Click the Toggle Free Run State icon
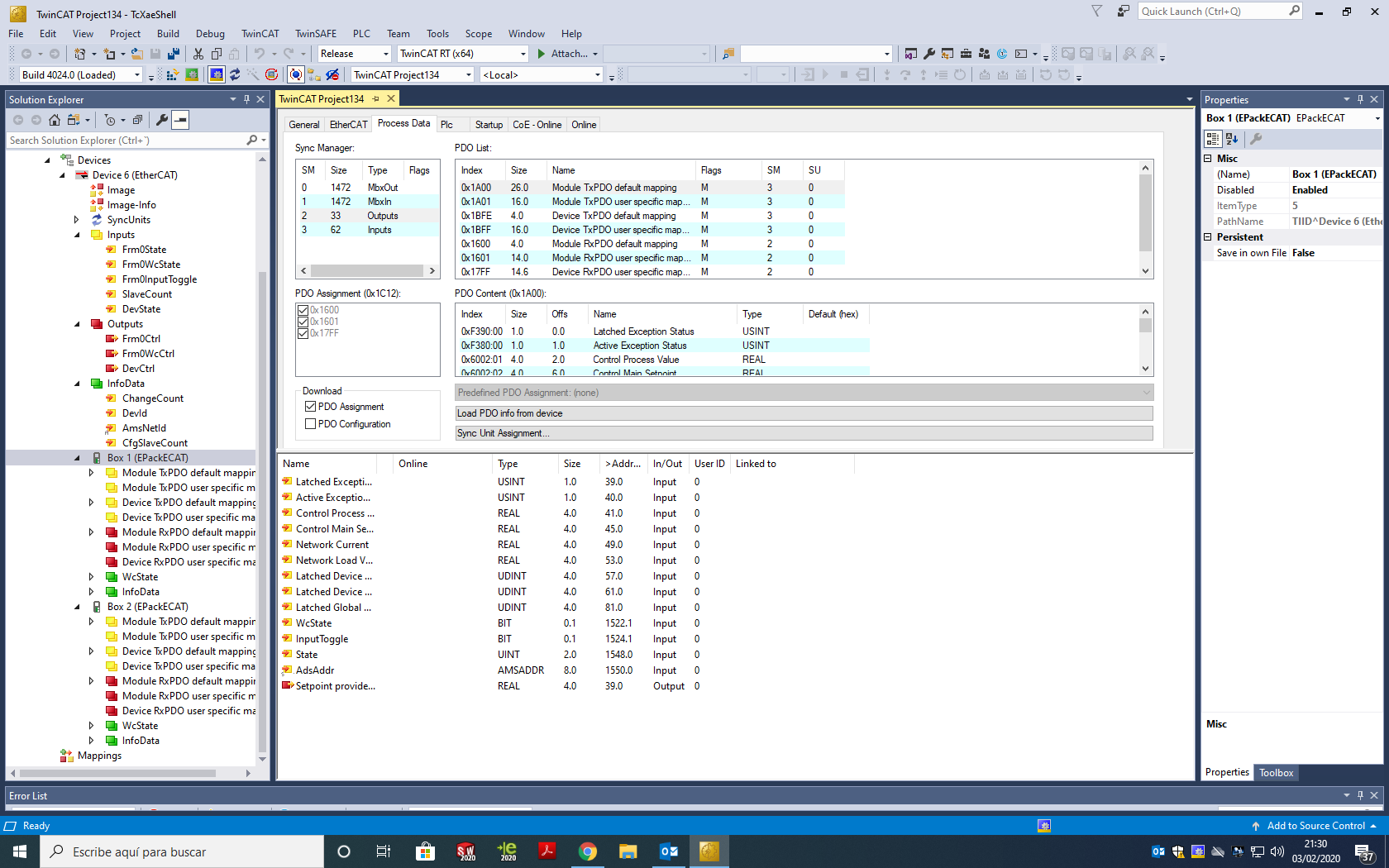Image resolution: width=1389 pixels, height=868 pixels. (x=271, y=75)
